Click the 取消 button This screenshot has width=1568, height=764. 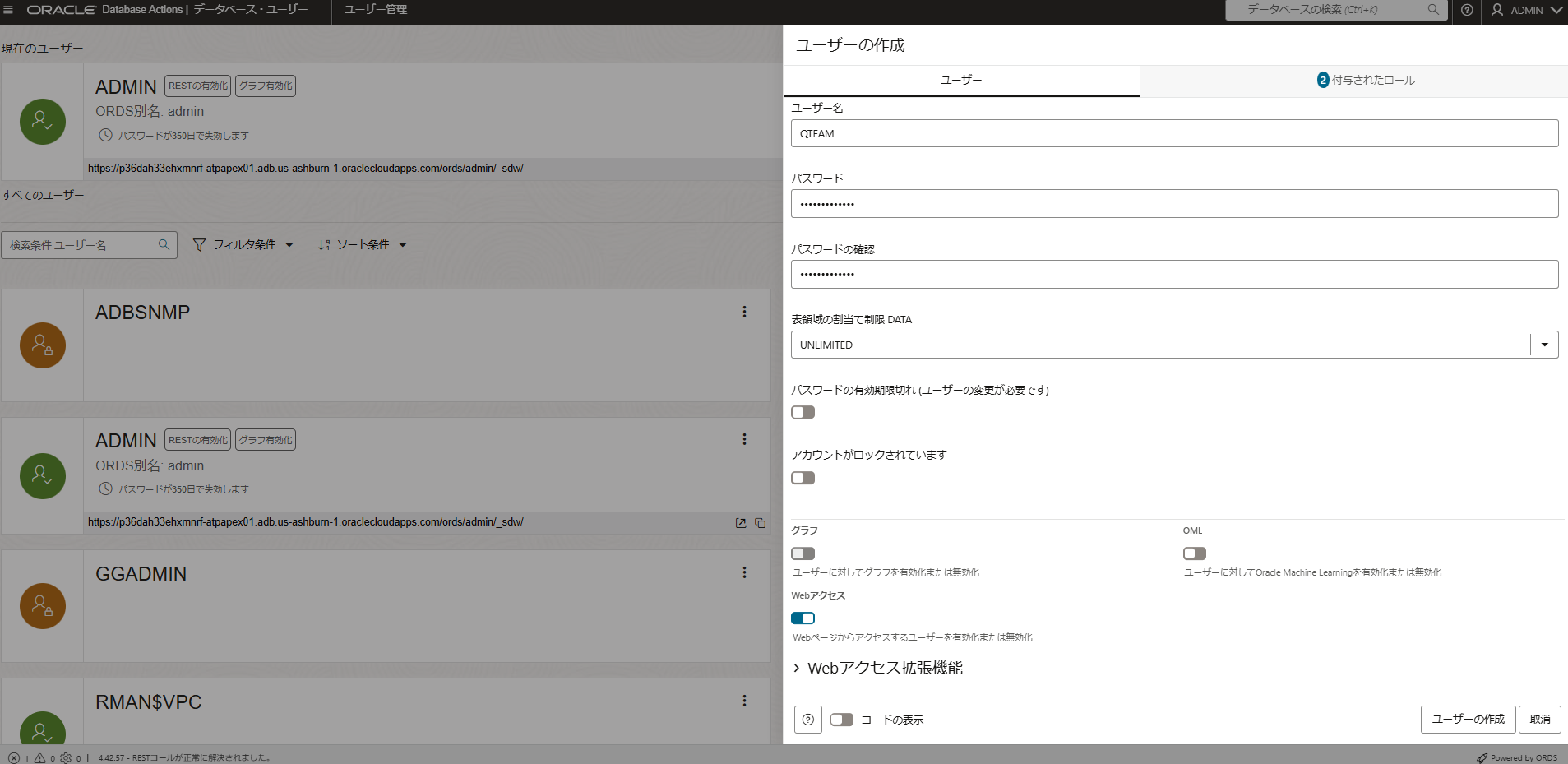click(x=1540, y=720)
